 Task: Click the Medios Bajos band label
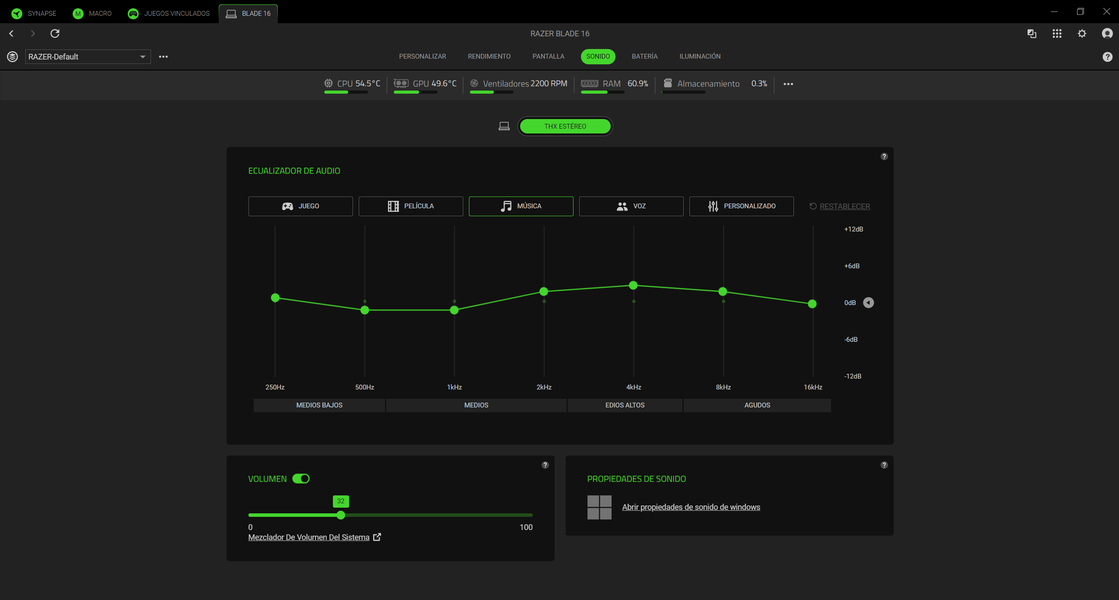(x=319, y=405)
